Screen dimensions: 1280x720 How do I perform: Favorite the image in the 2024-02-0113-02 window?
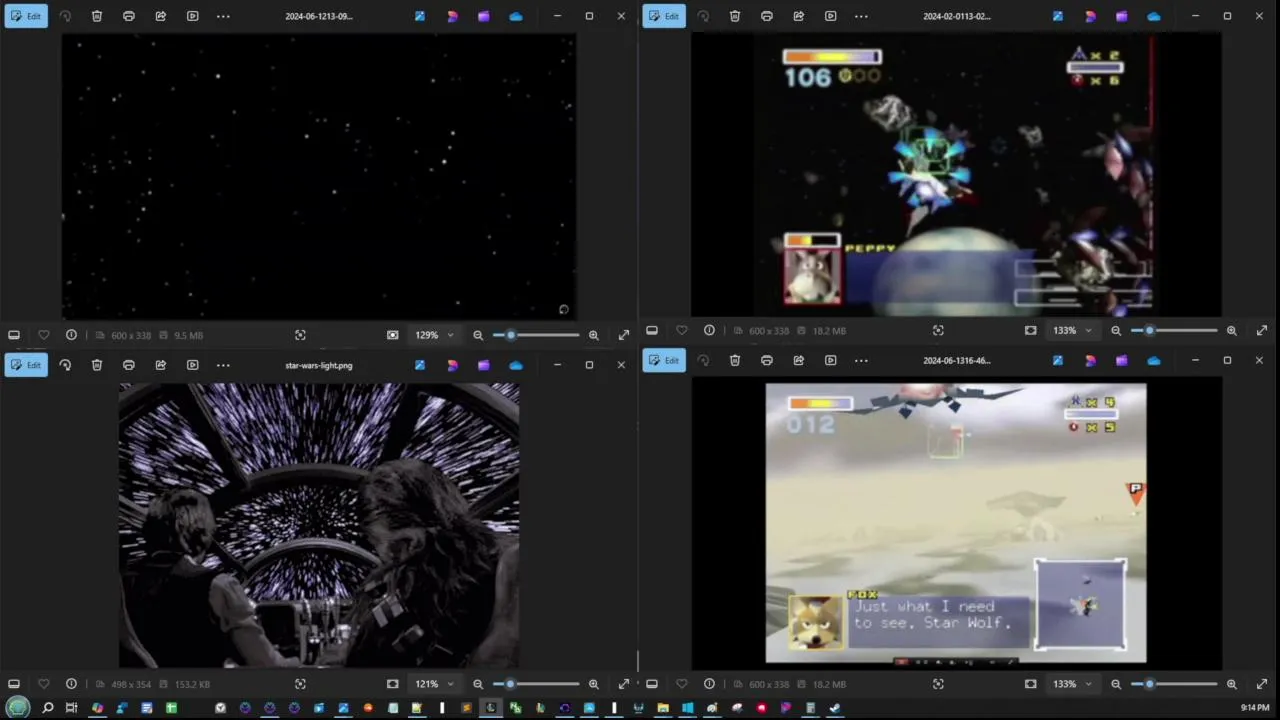tap(681, 330)
